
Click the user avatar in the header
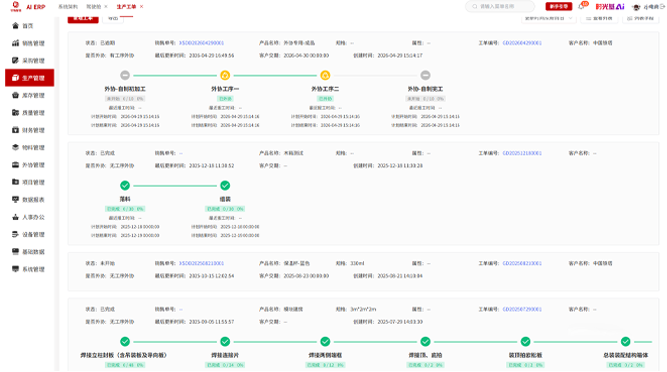[636, 7]
